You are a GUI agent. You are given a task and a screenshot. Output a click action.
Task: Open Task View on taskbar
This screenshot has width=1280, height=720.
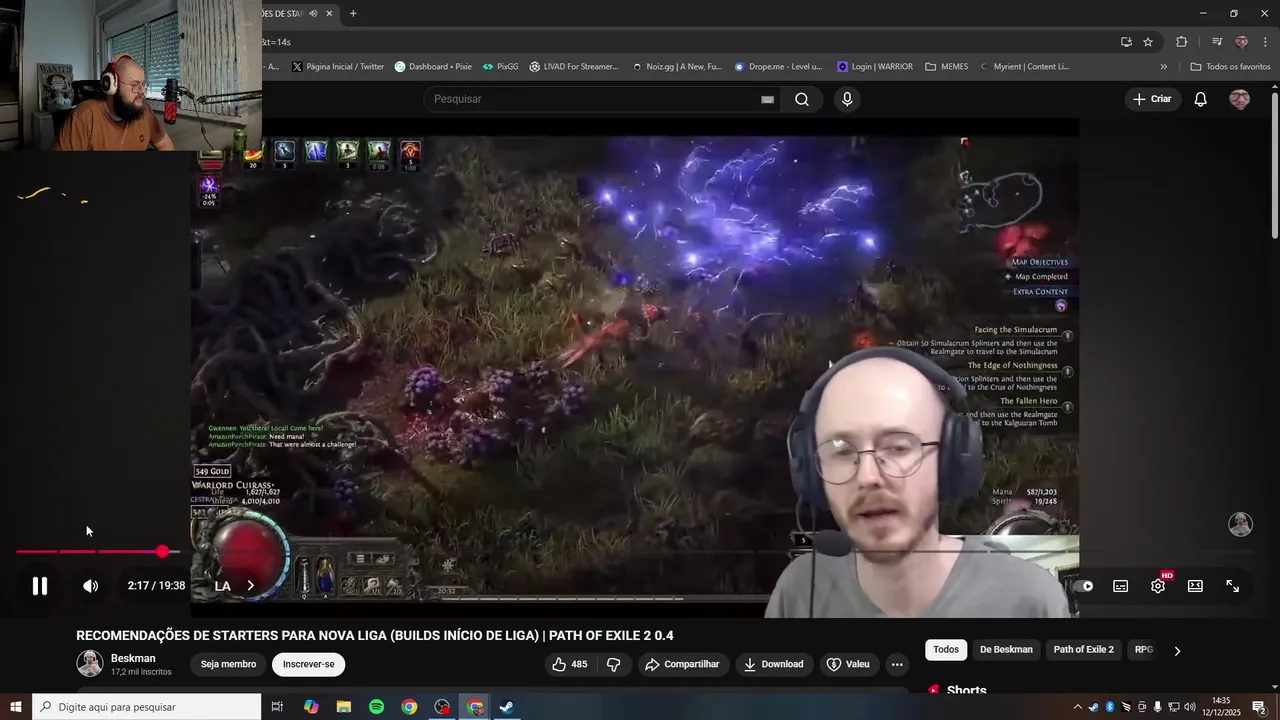[277, 707]
